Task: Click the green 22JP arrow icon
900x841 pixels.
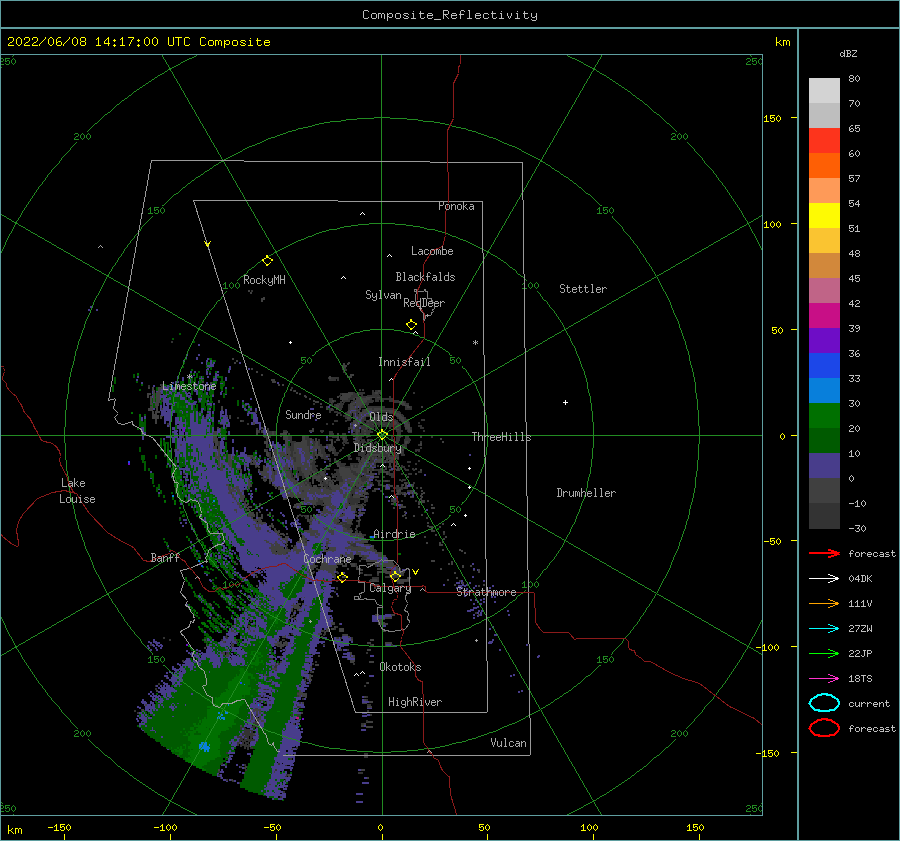Action: pos(824,653)
